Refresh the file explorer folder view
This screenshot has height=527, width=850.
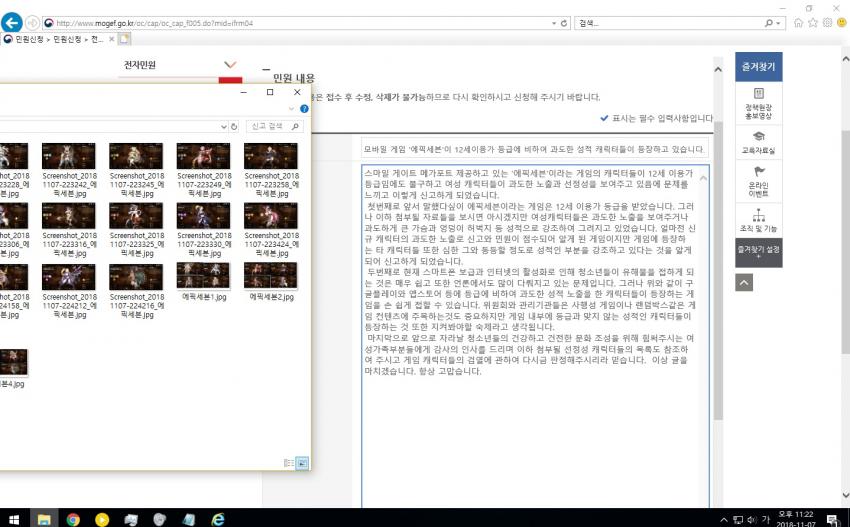tap(234, 126)
